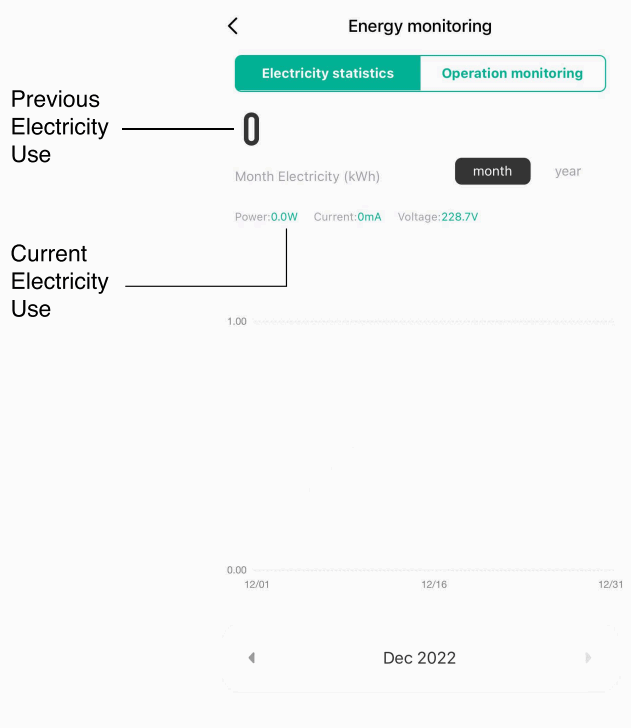Tap the Current 0mA reading
This screenshot has width=631, height=728.
[x=347, y=217]
